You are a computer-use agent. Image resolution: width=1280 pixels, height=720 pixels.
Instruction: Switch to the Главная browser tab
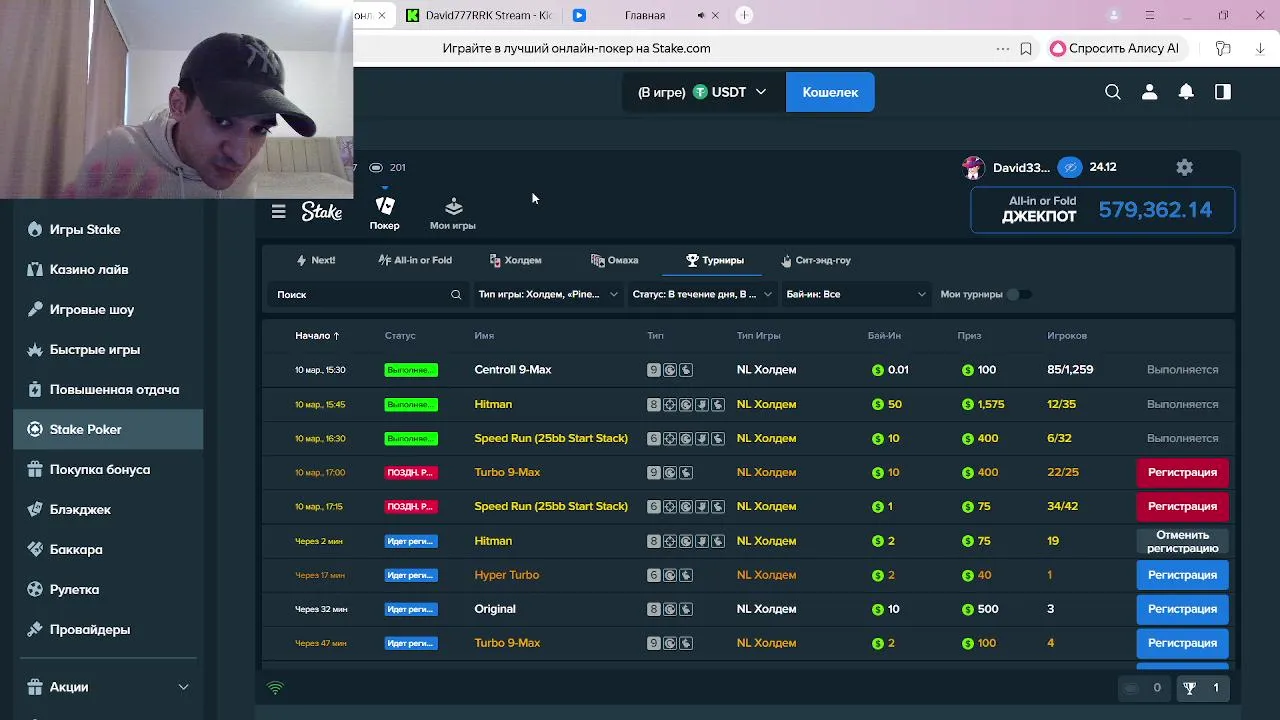(x=645, y=15)
